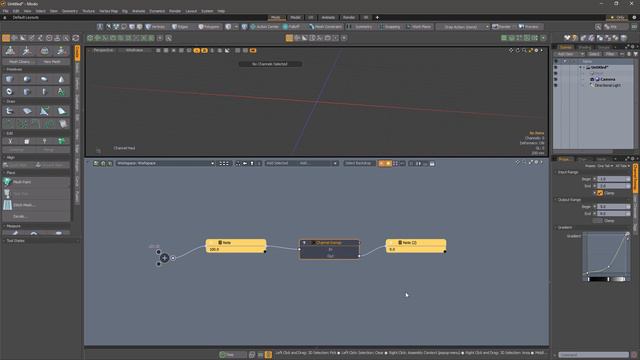Select the Sphere primitive tool
640x360 pixels.
(27, 79)
